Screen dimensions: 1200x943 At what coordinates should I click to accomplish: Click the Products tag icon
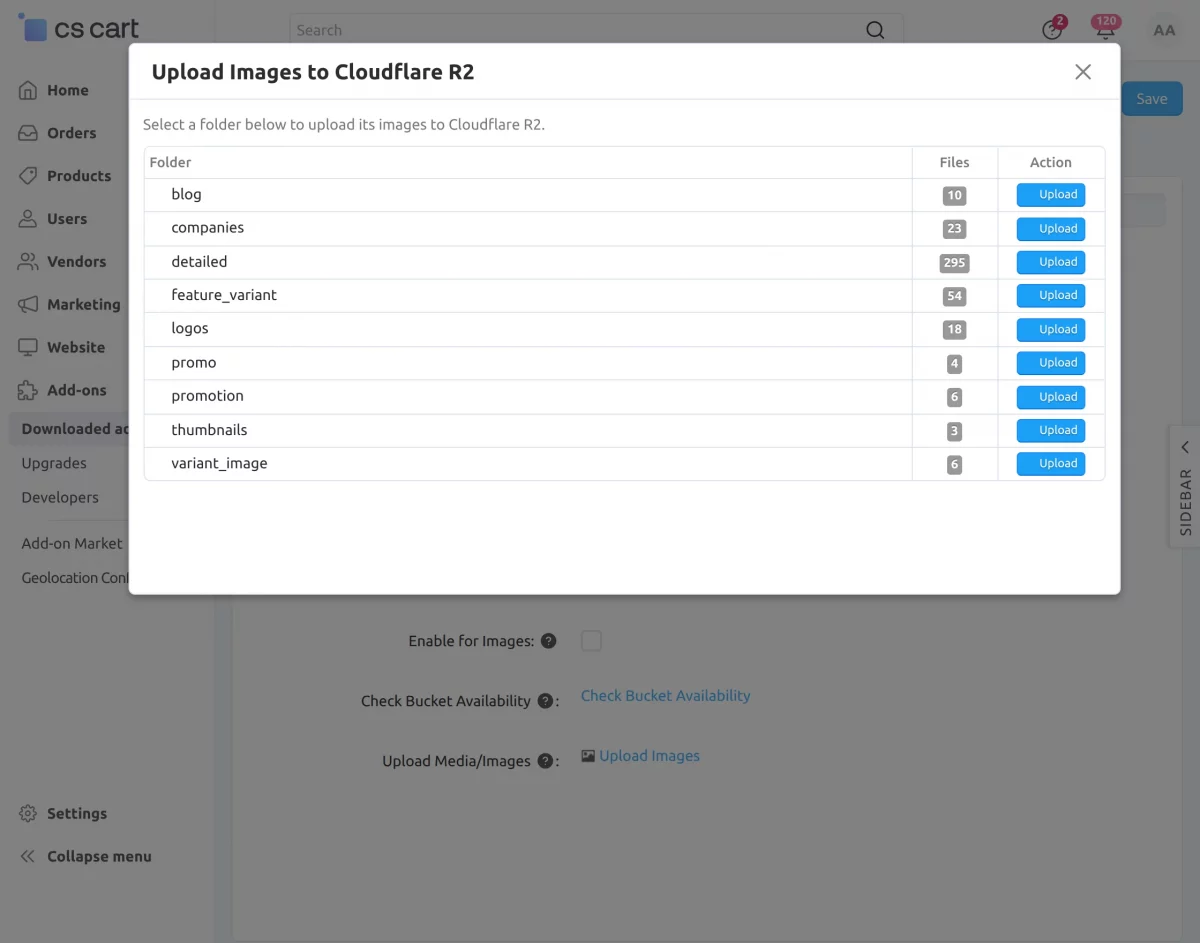28,176
